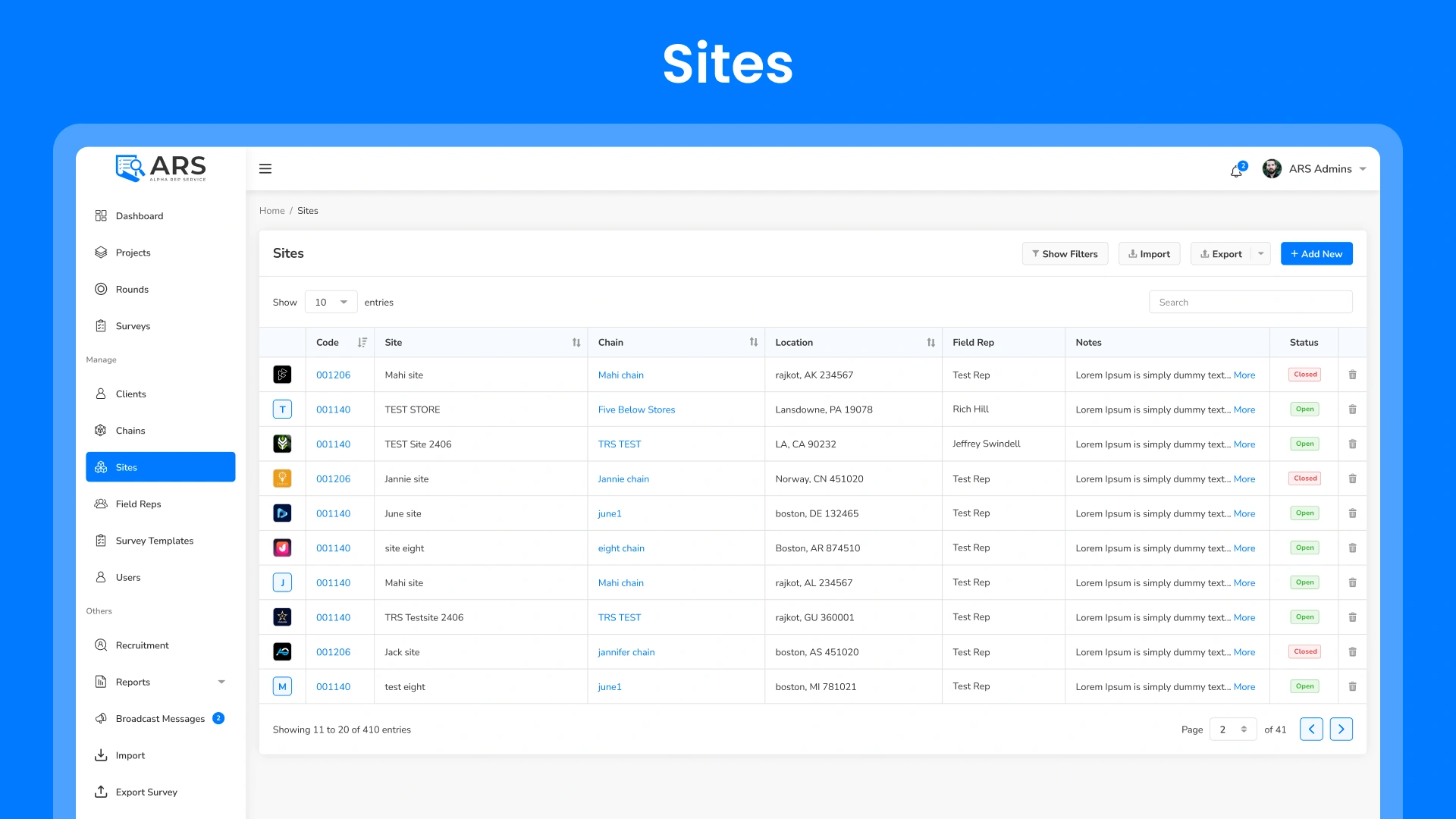1456x819 pixels.
Task: Select Sites in the sidebar
Action: point(161,467)
